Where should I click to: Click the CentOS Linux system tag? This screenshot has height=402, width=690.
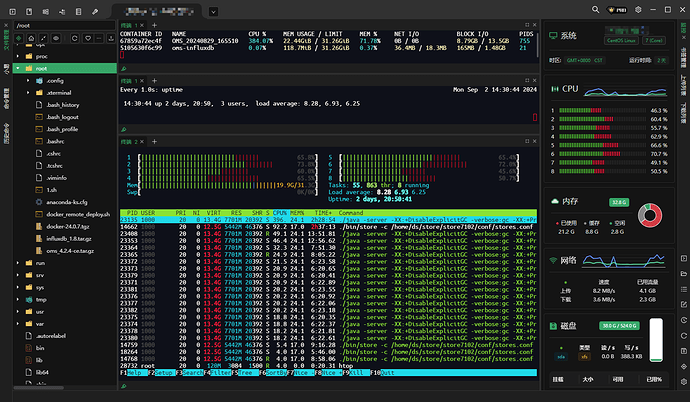coord(621,40)
